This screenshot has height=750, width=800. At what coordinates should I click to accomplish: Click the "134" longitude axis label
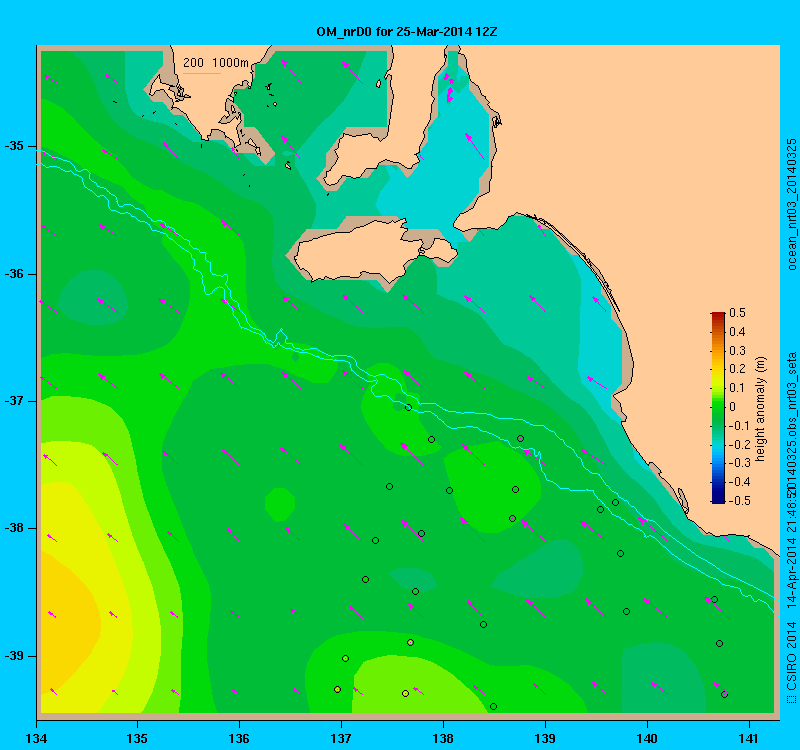coord(36,738)
